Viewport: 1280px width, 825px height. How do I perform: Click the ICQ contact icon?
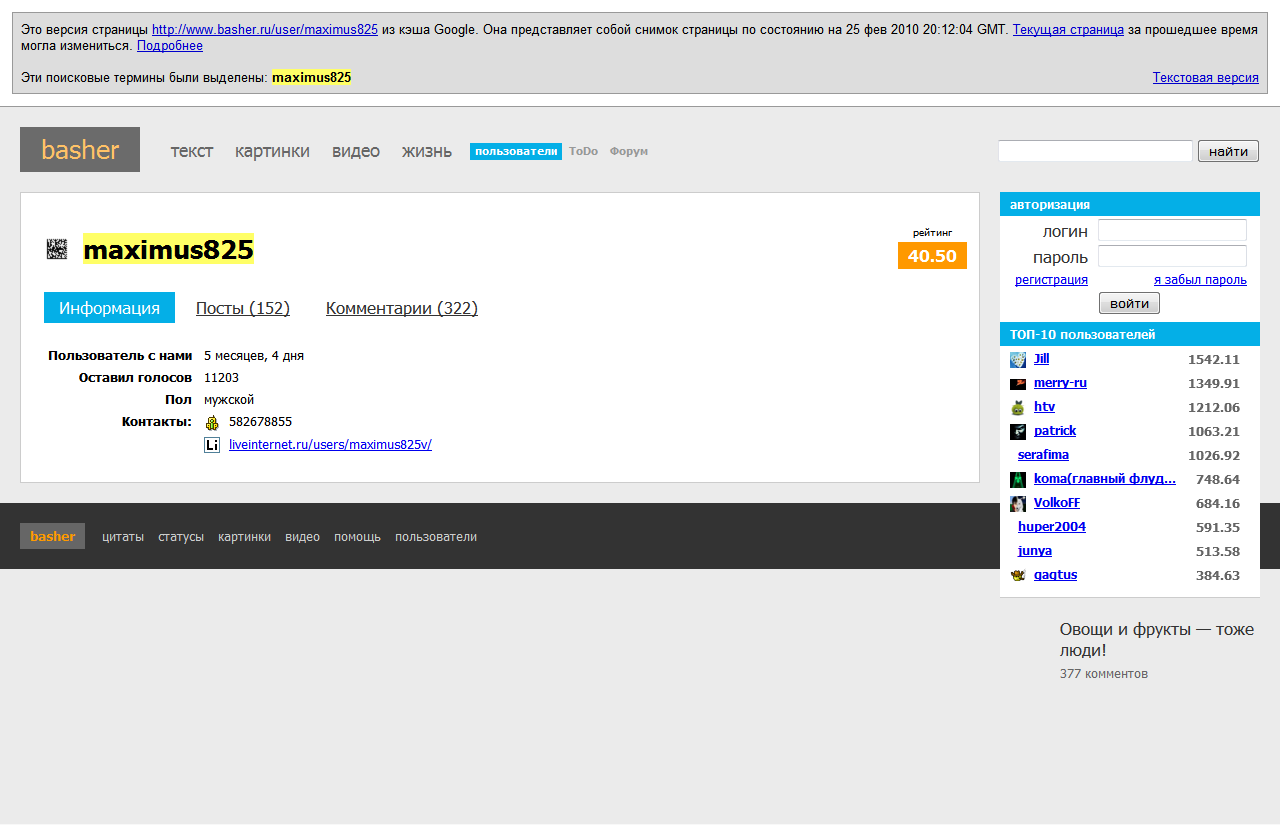coord(212,422)
